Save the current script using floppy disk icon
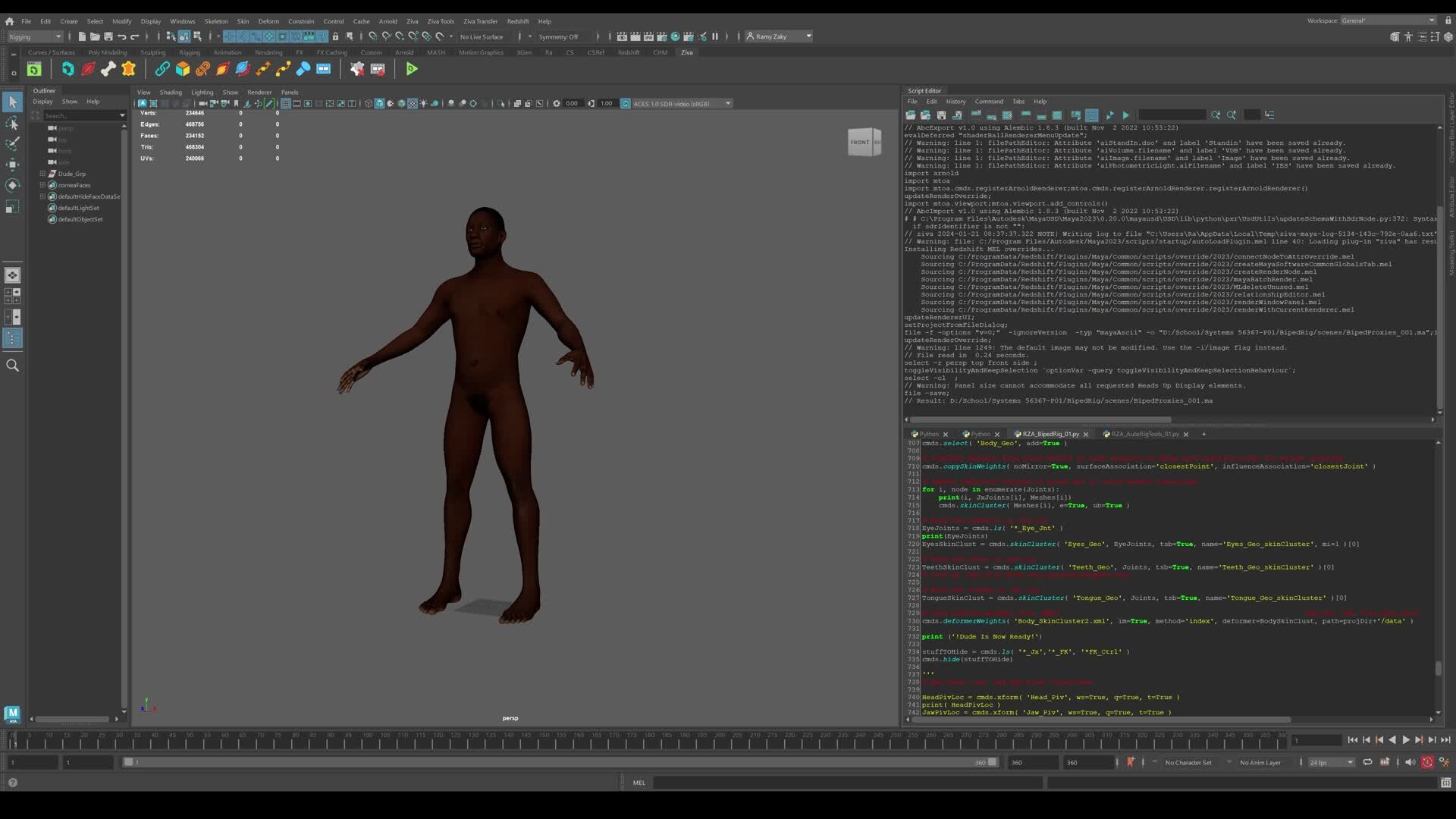The width and height of the screenshot is (1456, 819). pos(942,115)
